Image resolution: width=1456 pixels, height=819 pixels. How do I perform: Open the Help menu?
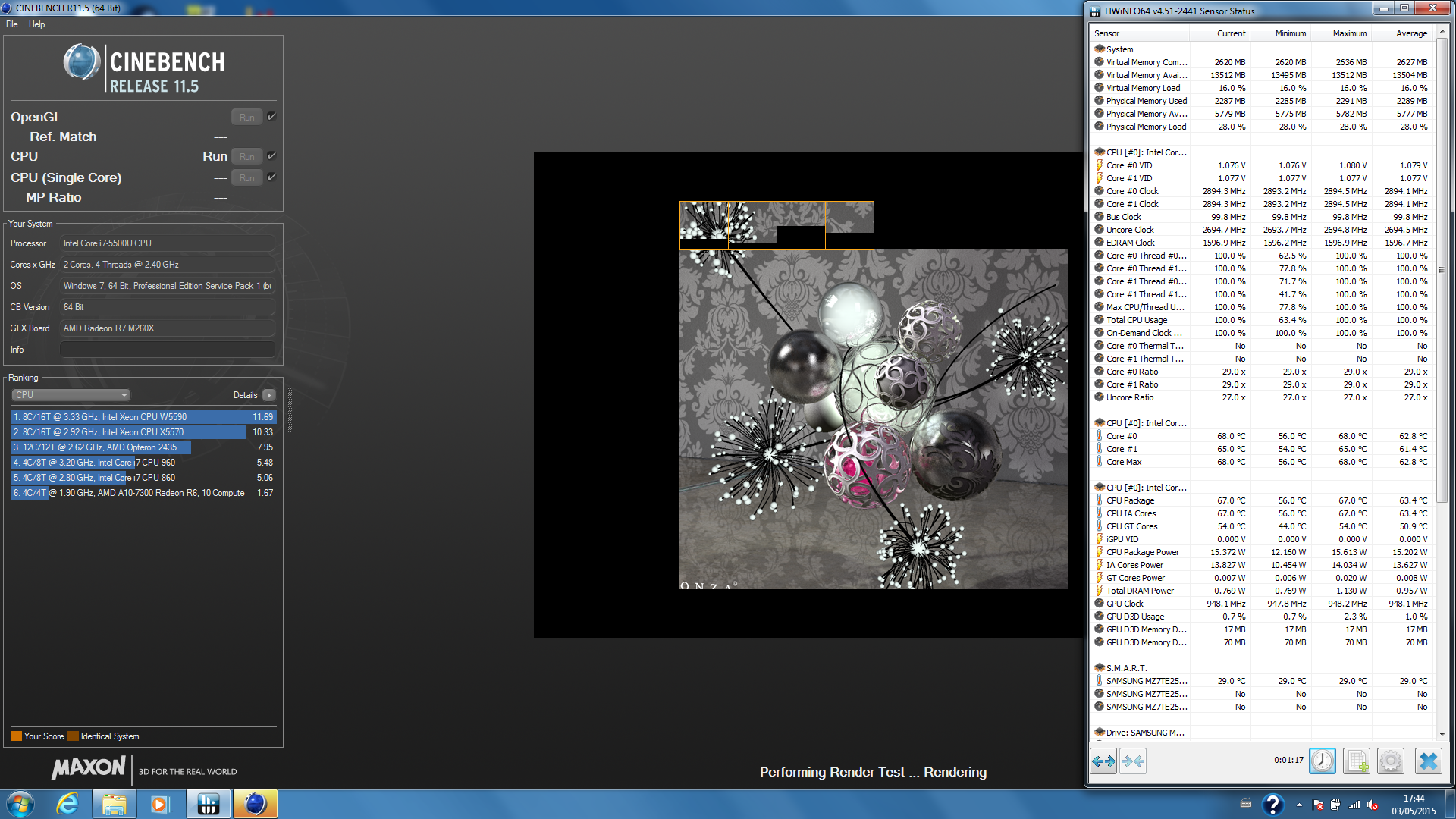(36, 24)
